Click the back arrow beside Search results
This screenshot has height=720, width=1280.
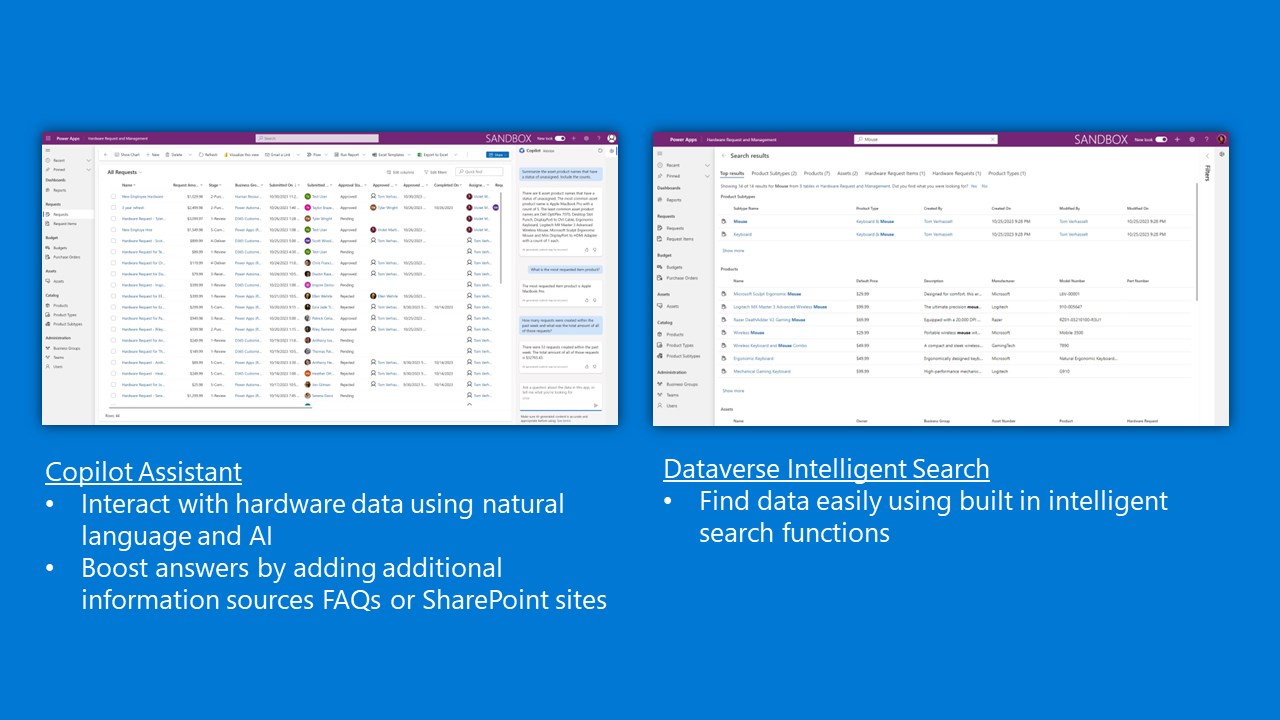723,155
